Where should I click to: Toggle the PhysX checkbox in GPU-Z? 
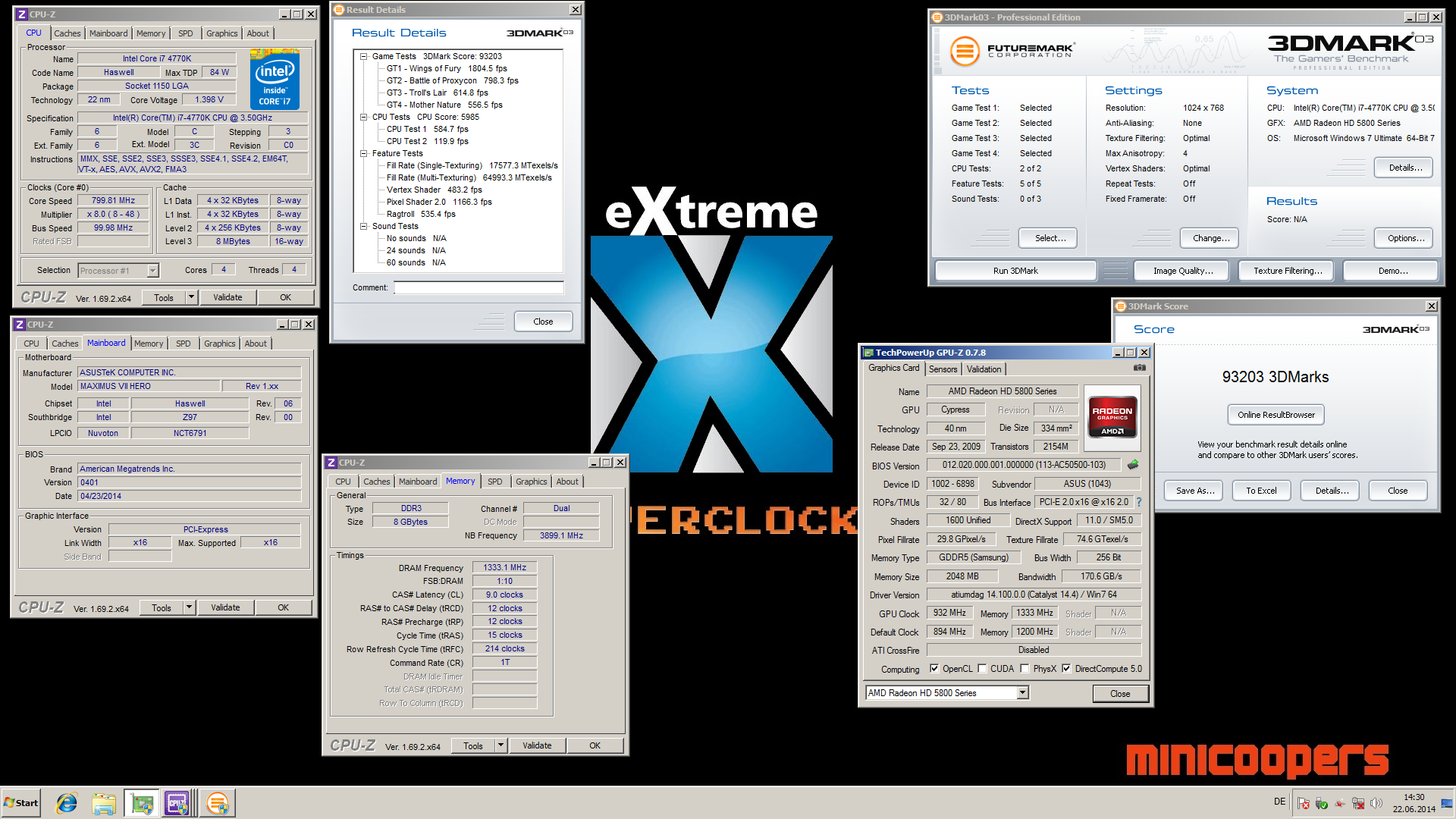(1025, 668)
